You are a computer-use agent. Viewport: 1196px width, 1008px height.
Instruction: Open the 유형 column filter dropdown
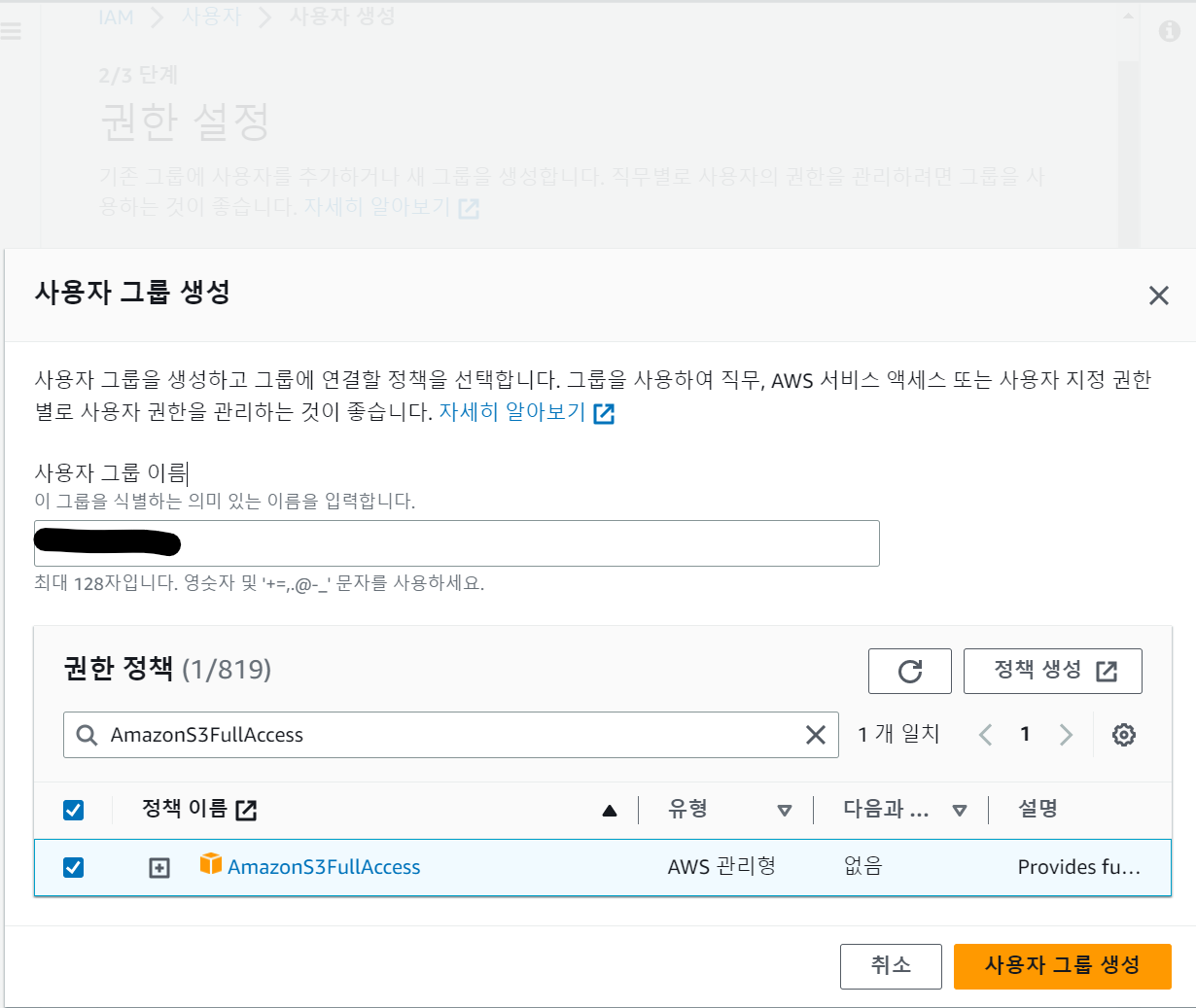(x=785, y=811)
